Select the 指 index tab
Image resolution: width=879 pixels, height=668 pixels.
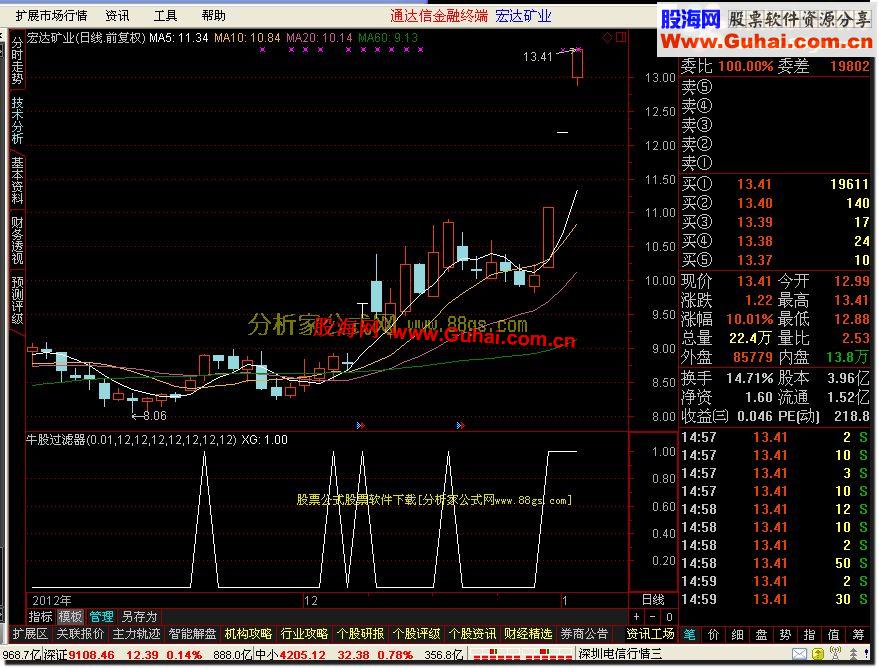click(x=809, y=634)
